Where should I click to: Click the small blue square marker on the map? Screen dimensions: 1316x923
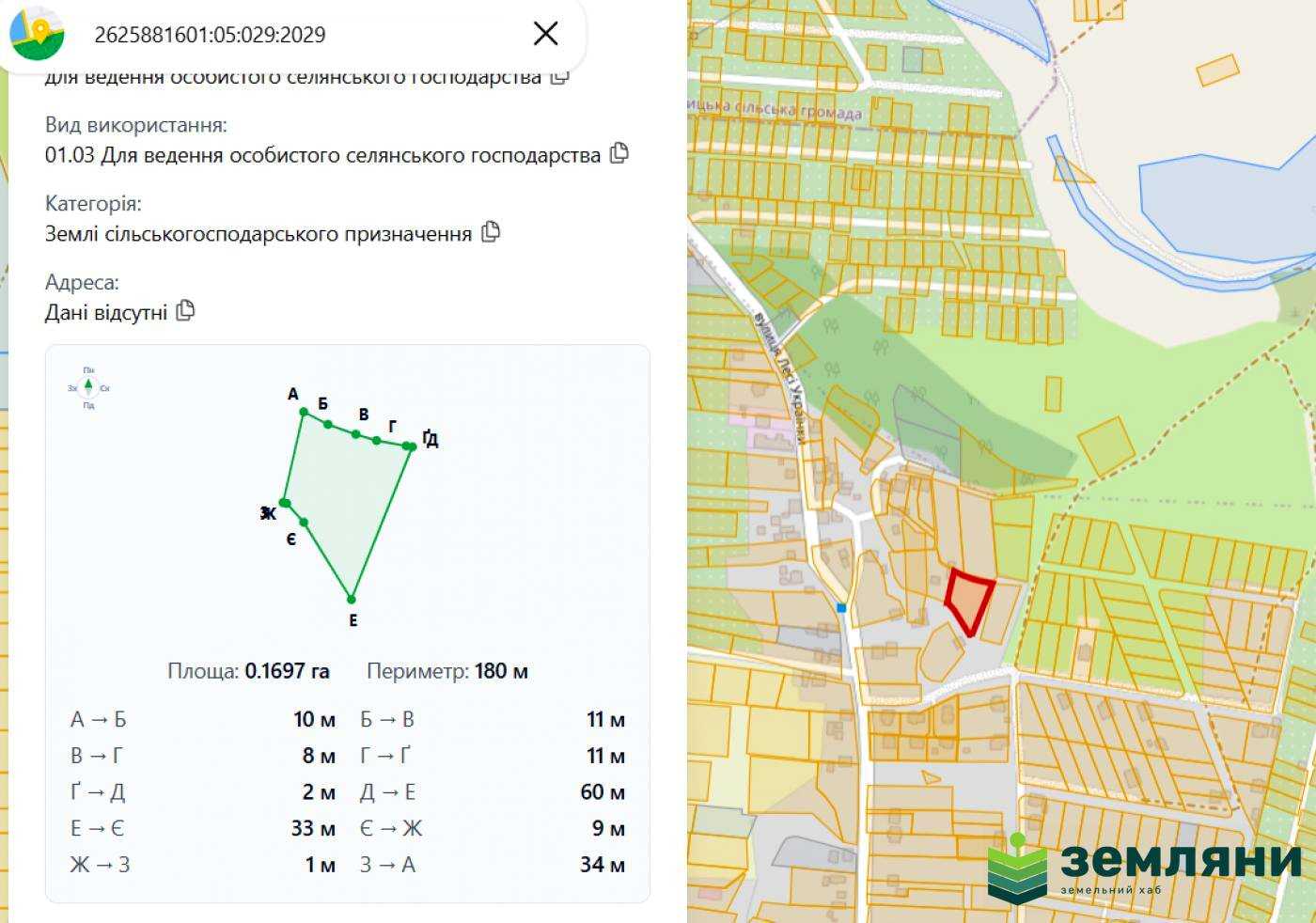(x=841, y=608)
